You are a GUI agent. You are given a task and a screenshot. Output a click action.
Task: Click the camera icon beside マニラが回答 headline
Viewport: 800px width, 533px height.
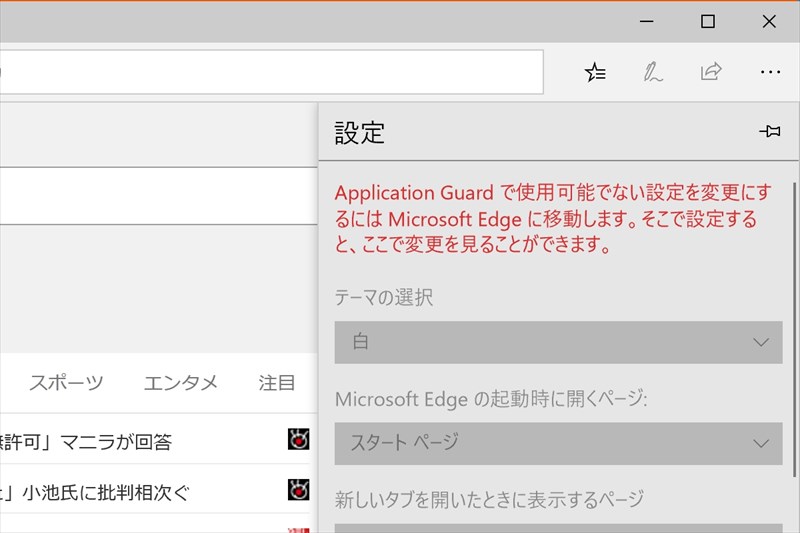click(298, 439)
